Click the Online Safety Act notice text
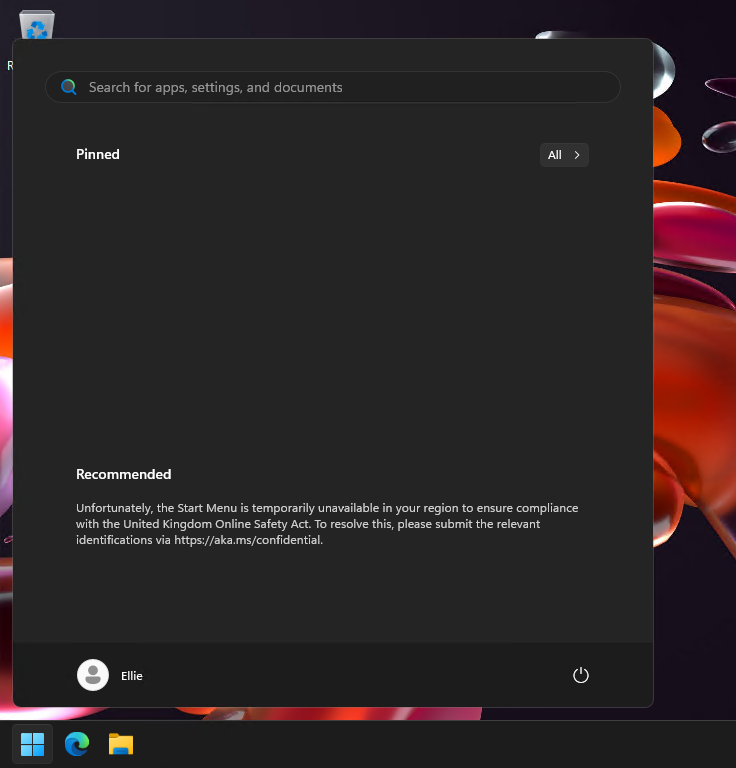Viewport: 736px width, 768px height. (327, 524)
